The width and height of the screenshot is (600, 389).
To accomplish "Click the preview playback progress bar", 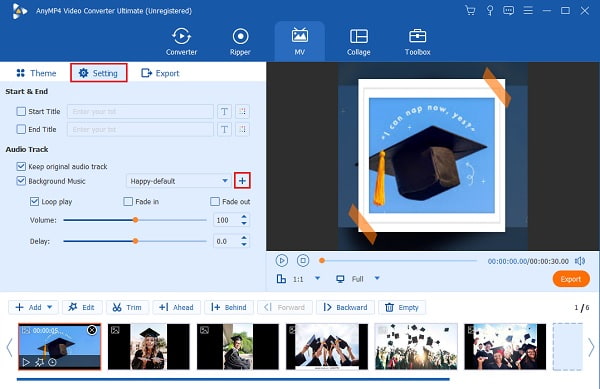I will [399, 261].
